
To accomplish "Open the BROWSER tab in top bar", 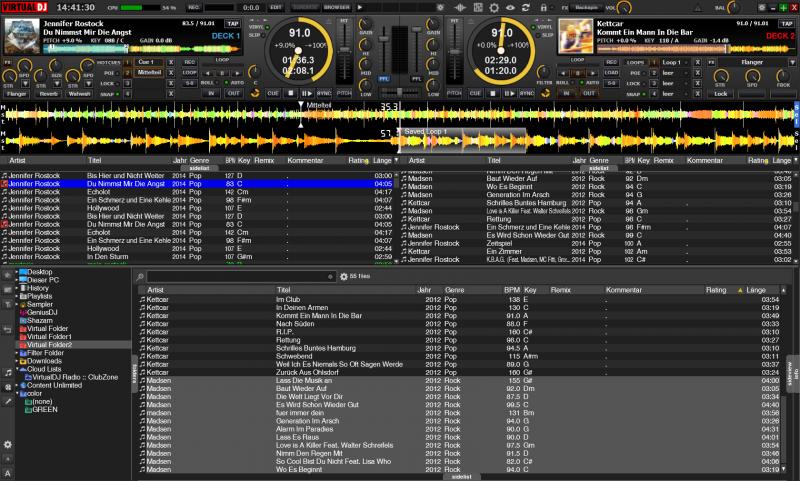I will (x=337, y=8).
